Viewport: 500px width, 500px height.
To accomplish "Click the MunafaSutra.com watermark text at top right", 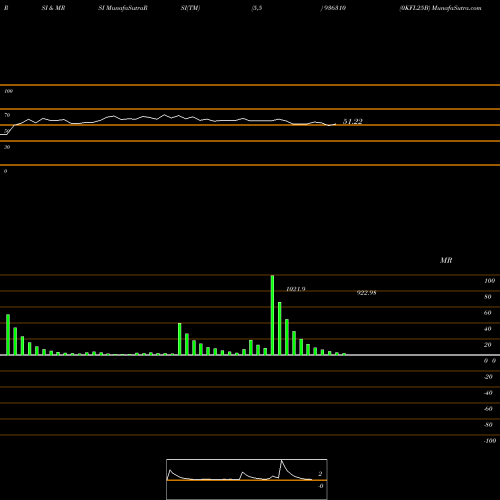I will [456, 8].
